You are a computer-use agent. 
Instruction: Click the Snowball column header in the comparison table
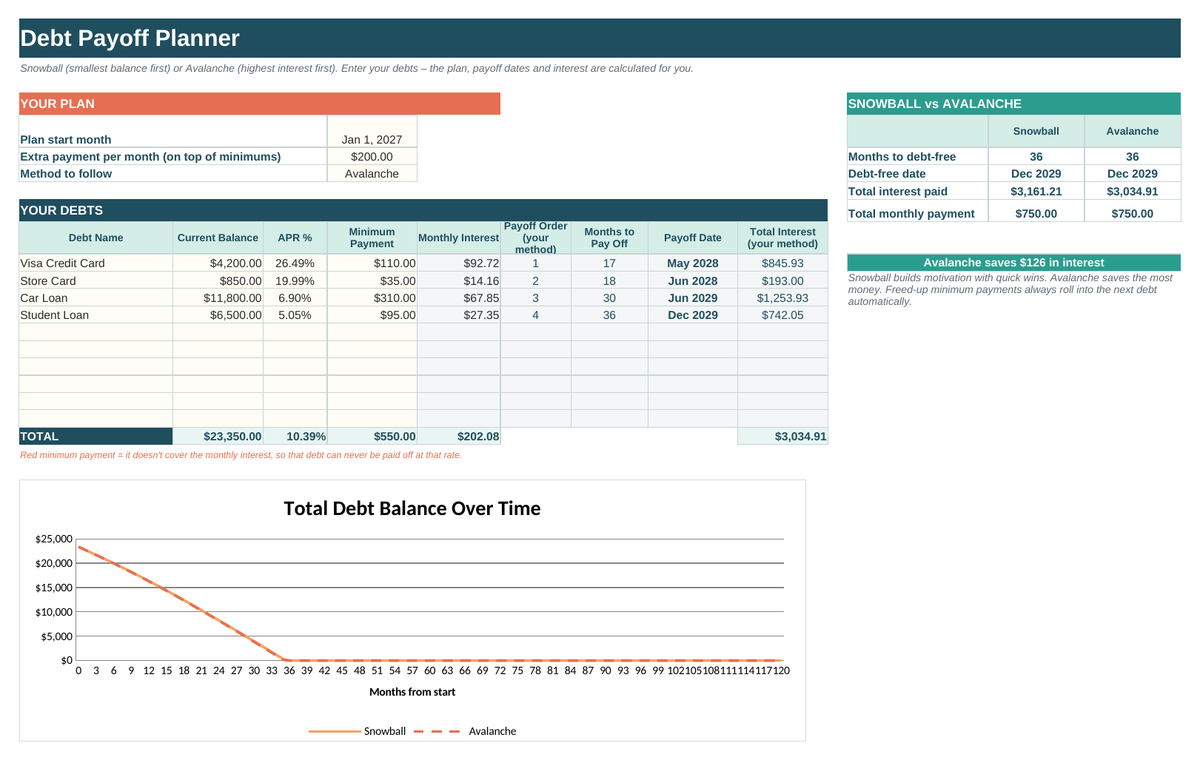pyautogui.click(x=1036, y=131)
